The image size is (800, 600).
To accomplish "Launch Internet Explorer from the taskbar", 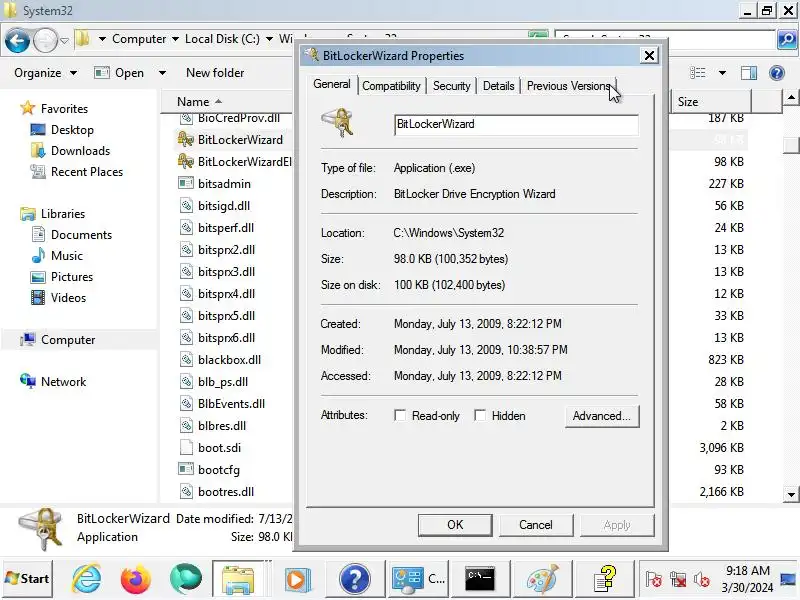I will pos(87,579).
